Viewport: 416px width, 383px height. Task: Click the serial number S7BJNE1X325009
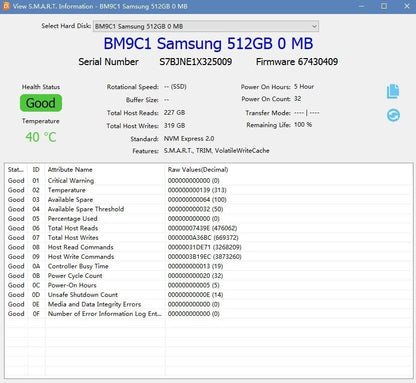point(196,62)
